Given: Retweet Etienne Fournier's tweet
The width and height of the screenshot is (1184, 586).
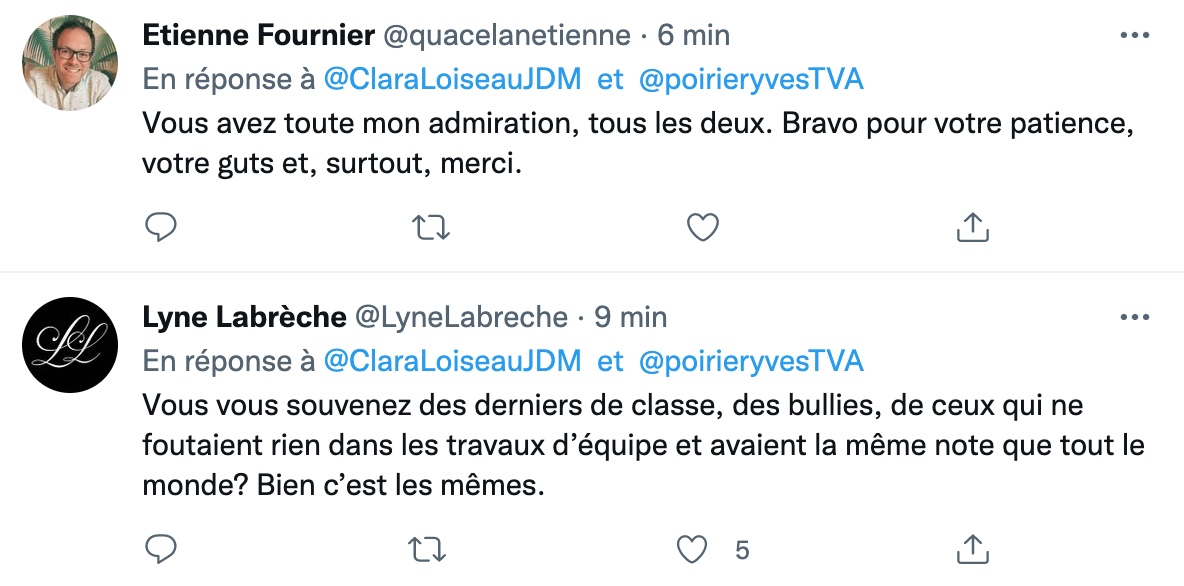Looking at the screenshot, I should (x=430, y=227).
